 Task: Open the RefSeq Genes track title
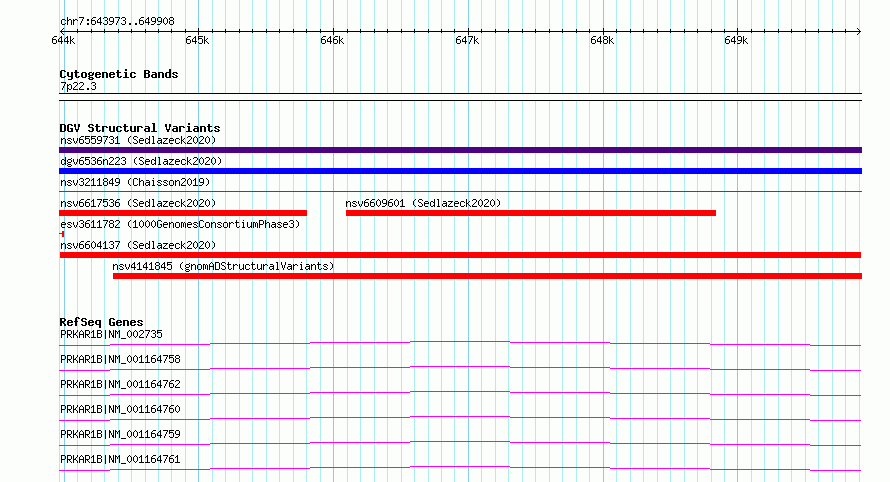(101, 322)
